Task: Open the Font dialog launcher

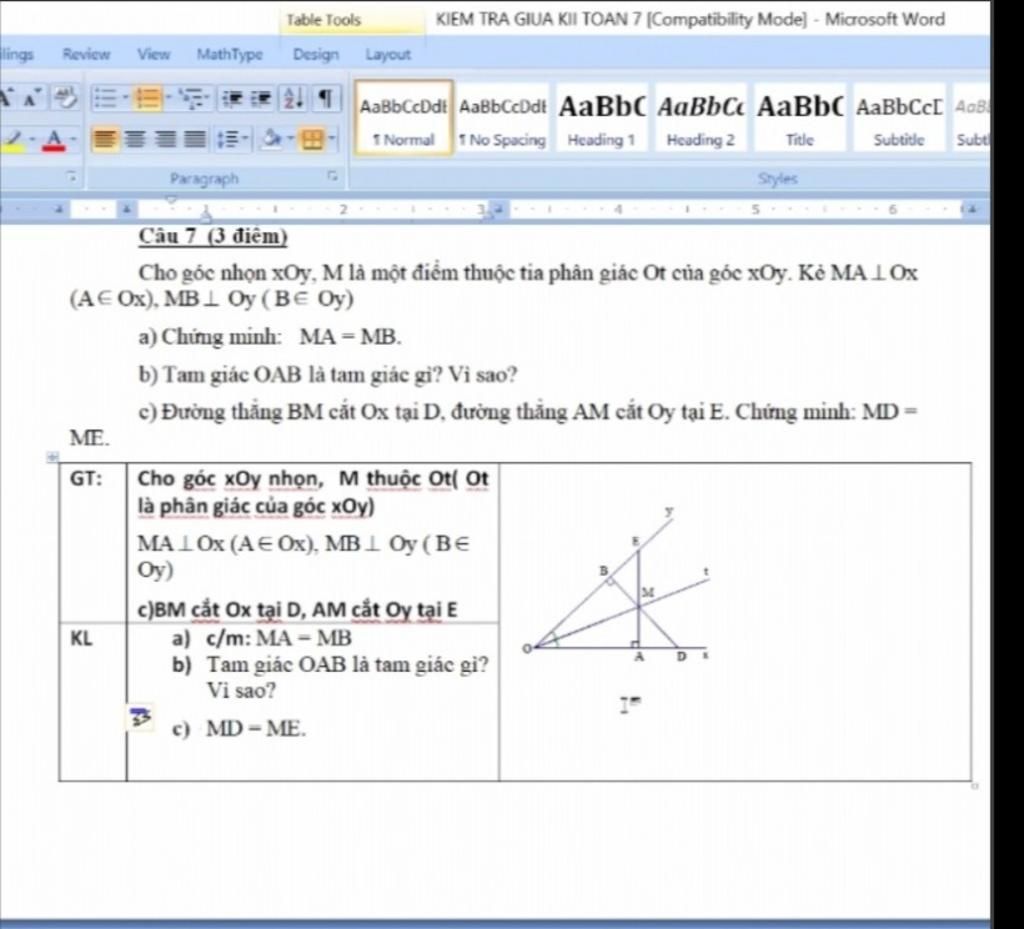Action: tap(73, 176)
